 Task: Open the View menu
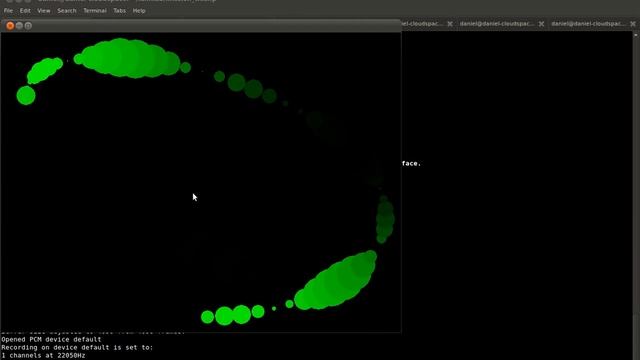[44, 11]
